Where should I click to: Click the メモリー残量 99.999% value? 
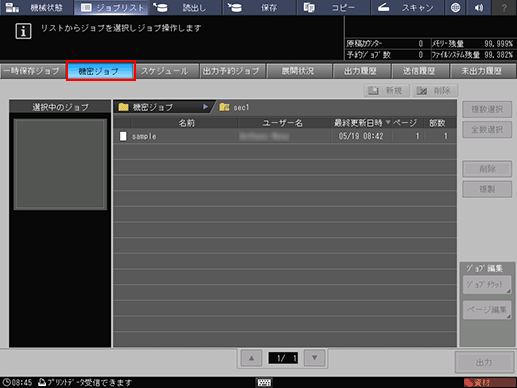tap(498, 44)
